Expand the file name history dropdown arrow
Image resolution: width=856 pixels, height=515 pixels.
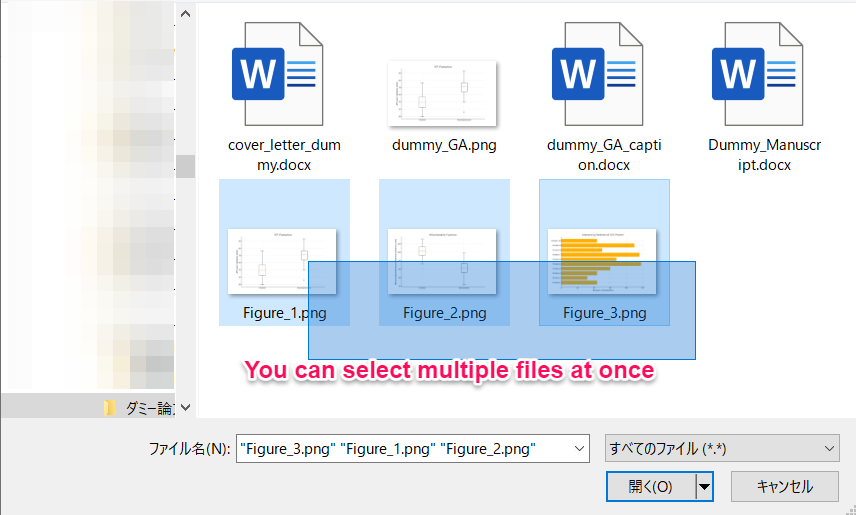point(579,448)
